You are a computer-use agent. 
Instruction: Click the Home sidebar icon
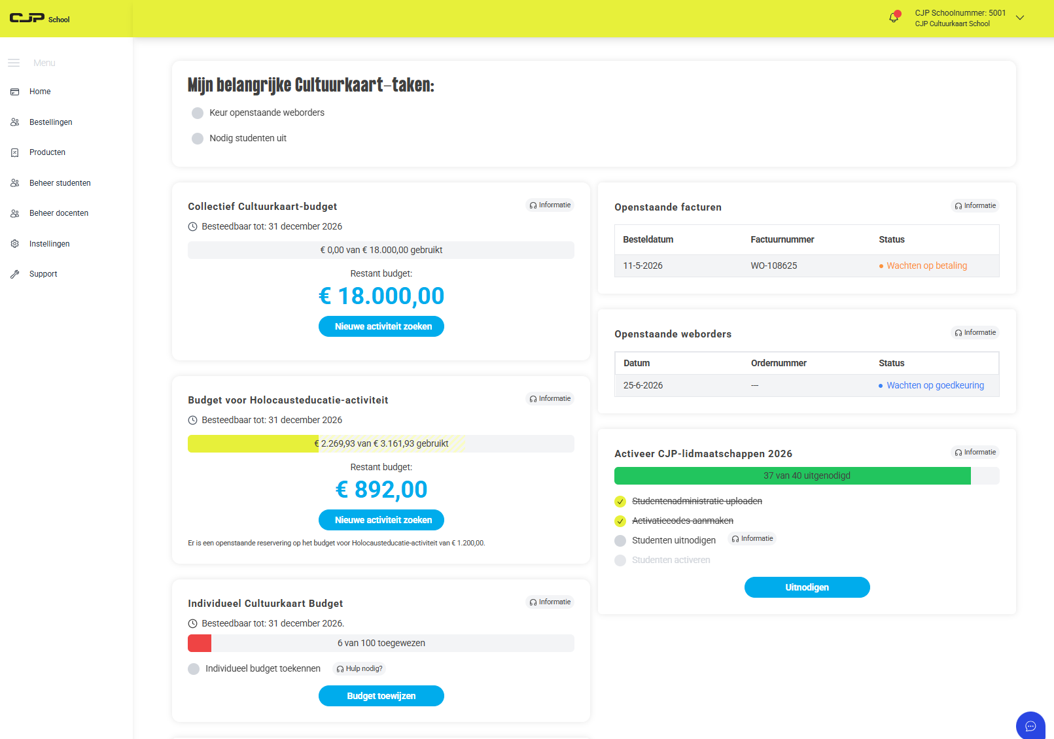(x=15, y=91)
